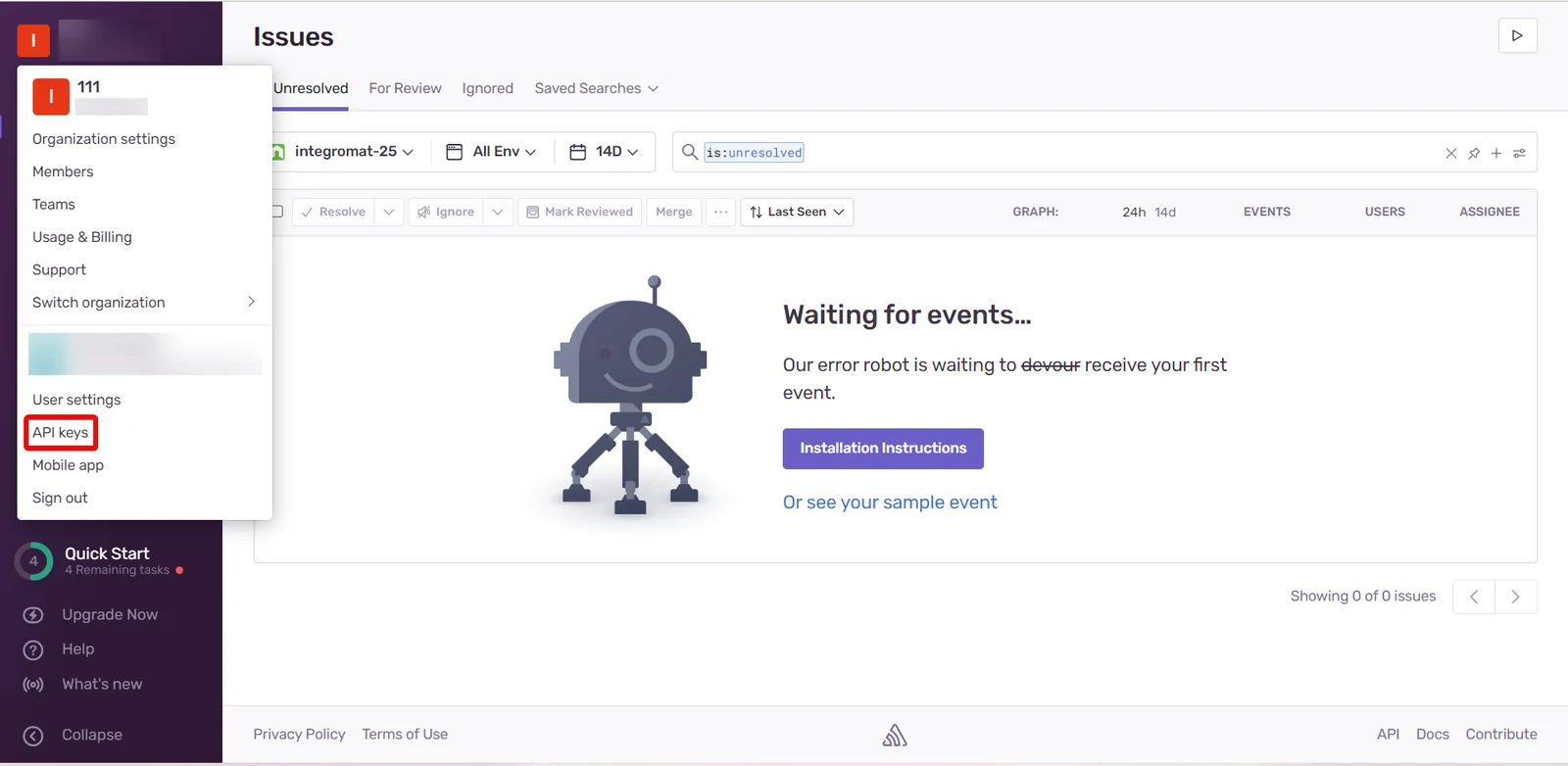This screenshot has width=1568, height=766.
Task: Open Last Seen sort dropdown
Action: (x=797, y=212)
